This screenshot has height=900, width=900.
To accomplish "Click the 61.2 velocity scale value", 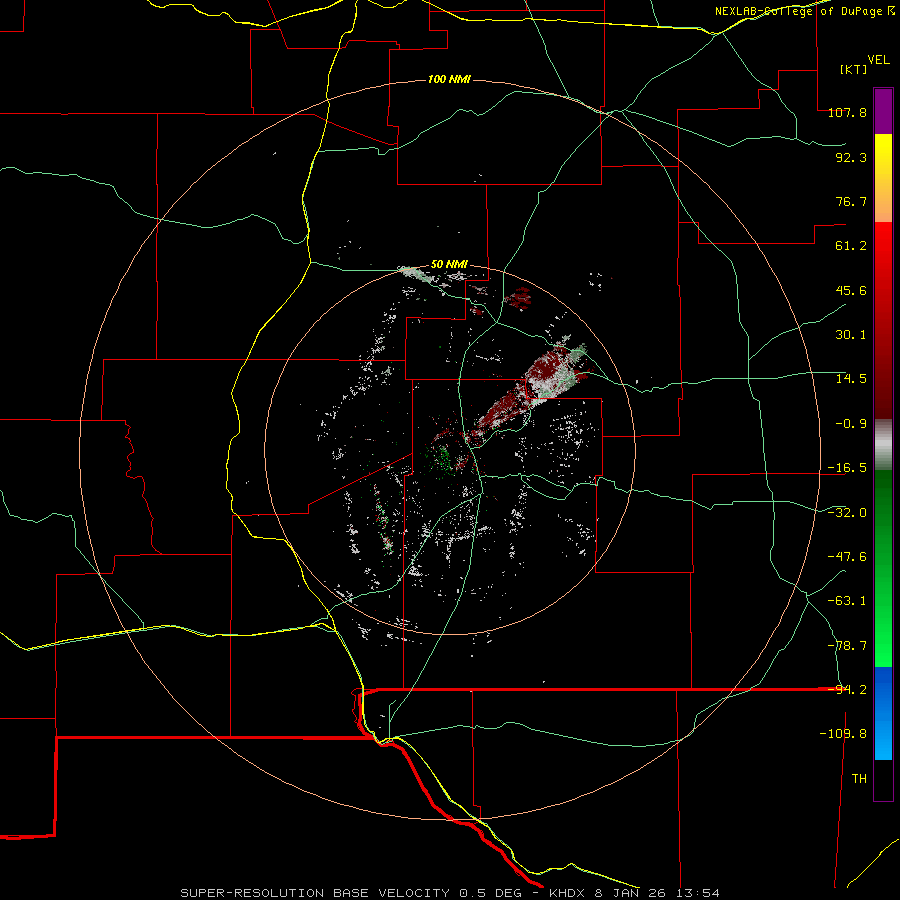I will pyautogui.click(x=851, y=246).
